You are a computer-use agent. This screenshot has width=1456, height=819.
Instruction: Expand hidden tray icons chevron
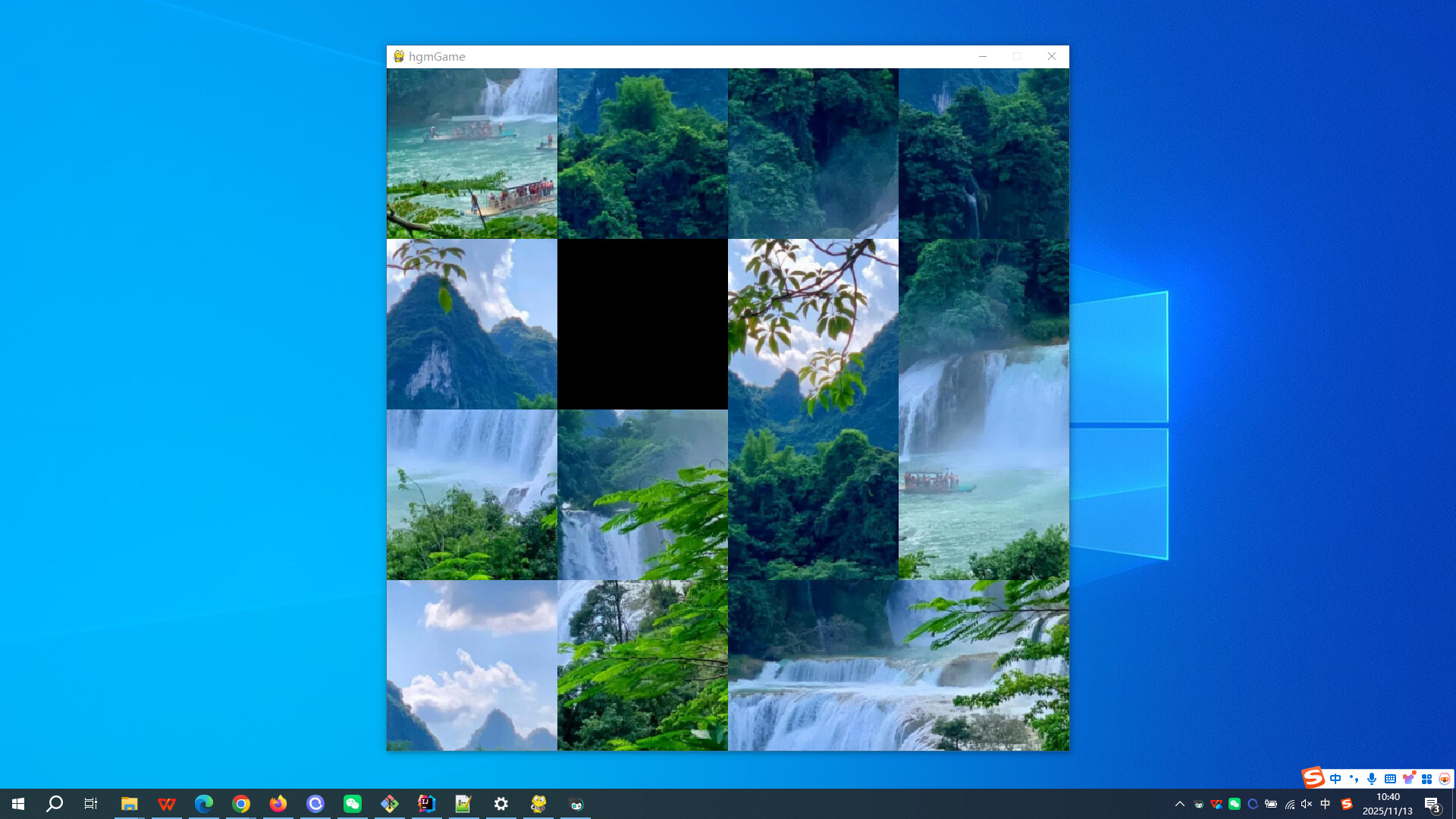[x=1181, y=804]
